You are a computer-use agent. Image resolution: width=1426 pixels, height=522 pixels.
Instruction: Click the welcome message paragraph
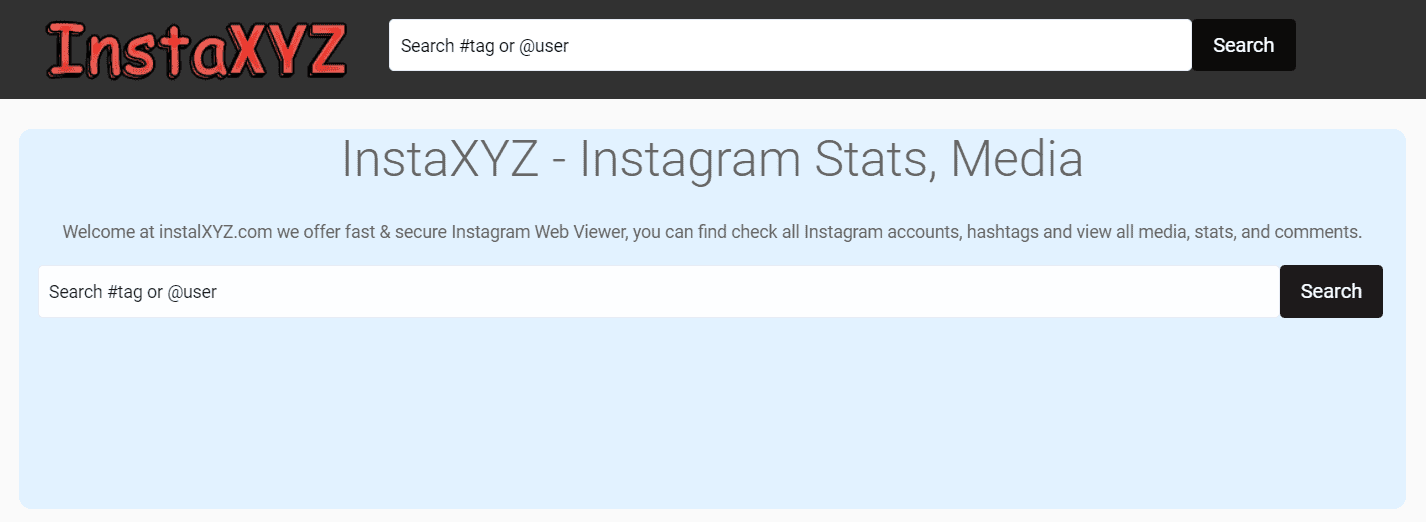(x=712, y=232)
